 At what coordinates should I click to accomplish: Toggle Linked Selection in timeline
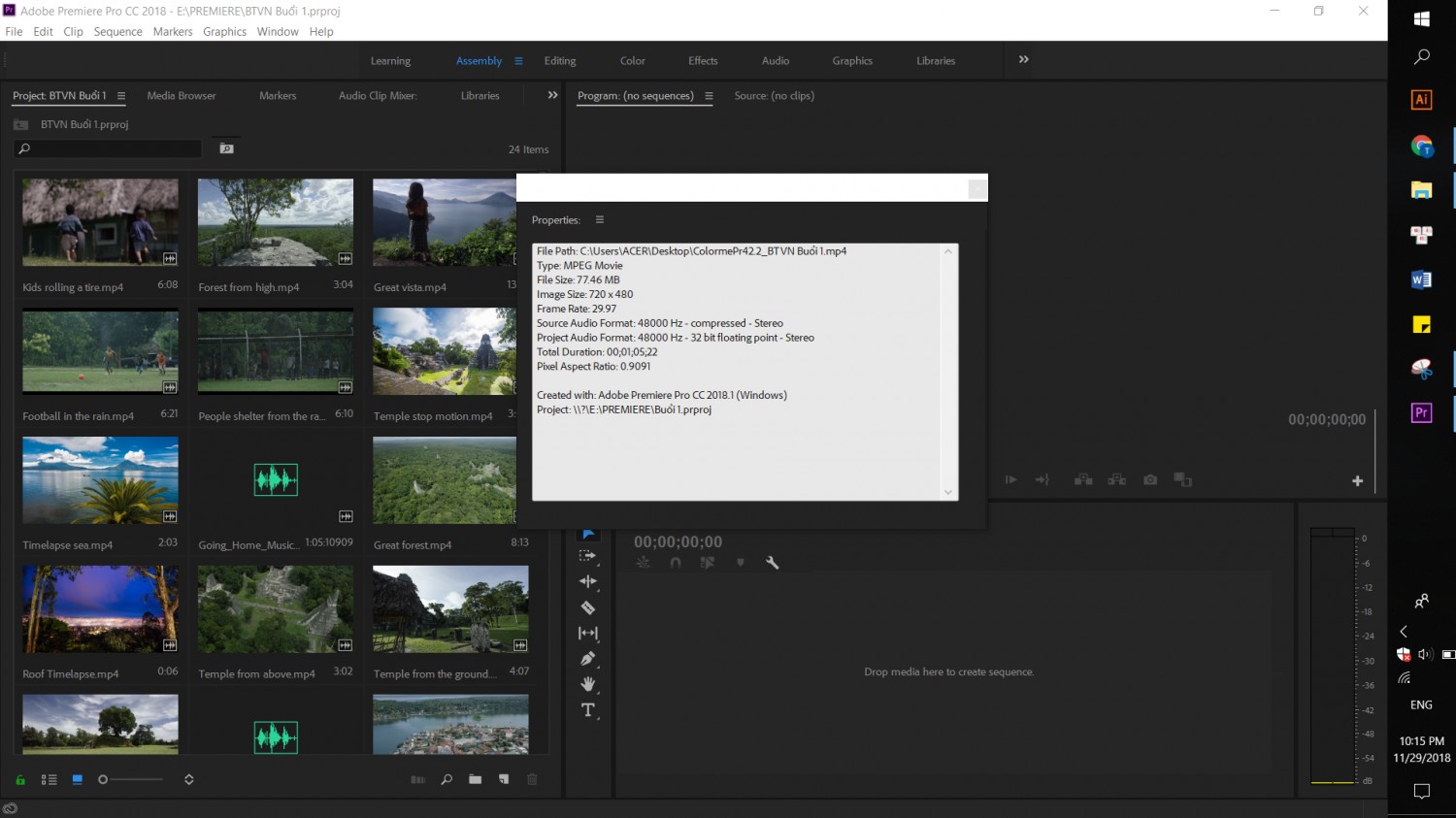pyautogui.click(x=708, y=563)
